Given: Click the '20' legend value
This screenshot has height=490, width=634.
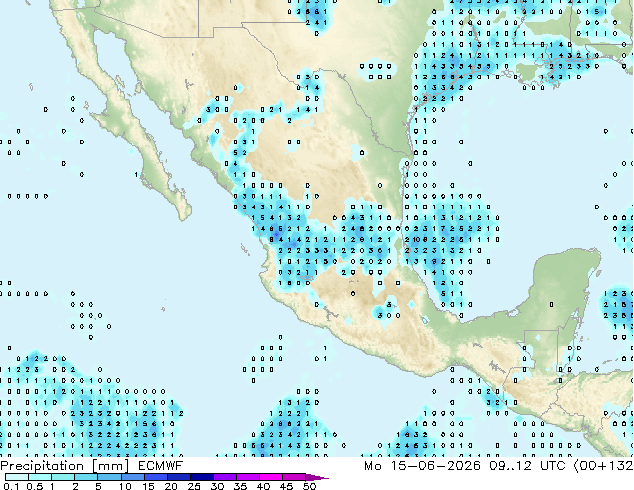Looking at the screenshot, I should pyautogui.click(x=171, y=486).
